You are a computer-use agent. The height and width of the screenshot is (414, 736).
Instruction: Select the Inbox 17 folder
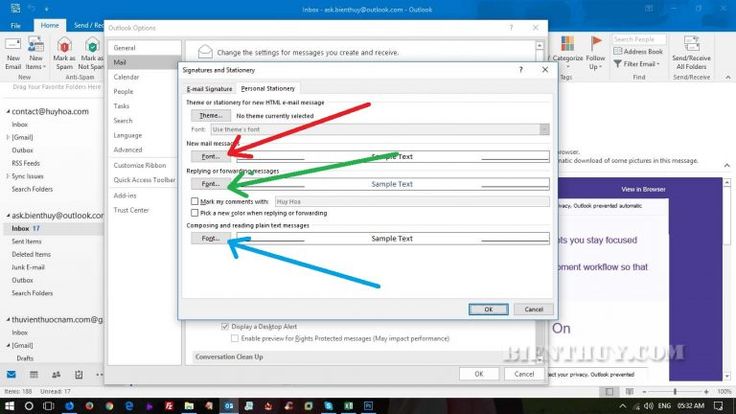click(x=53, y=228)
